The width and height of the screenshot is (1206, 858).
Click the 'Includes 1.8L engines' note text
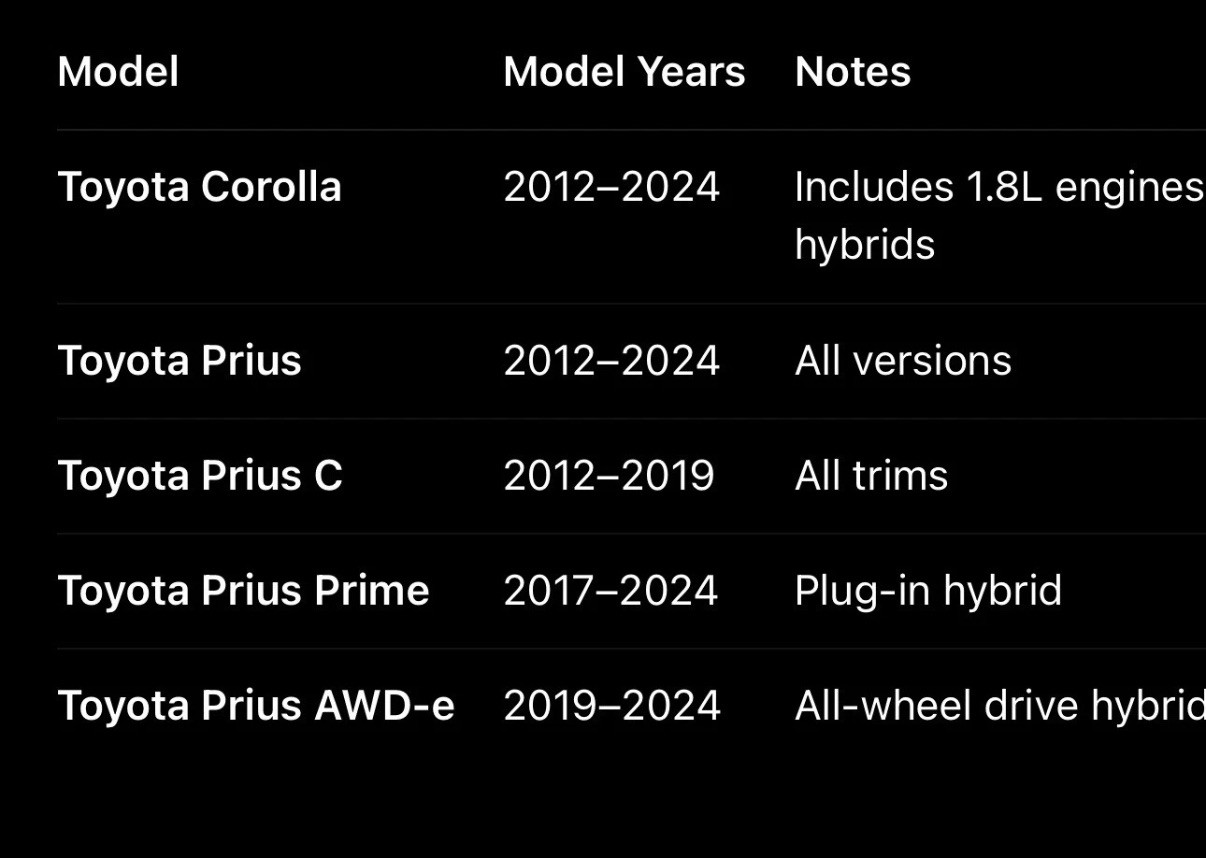click(998, 187)
